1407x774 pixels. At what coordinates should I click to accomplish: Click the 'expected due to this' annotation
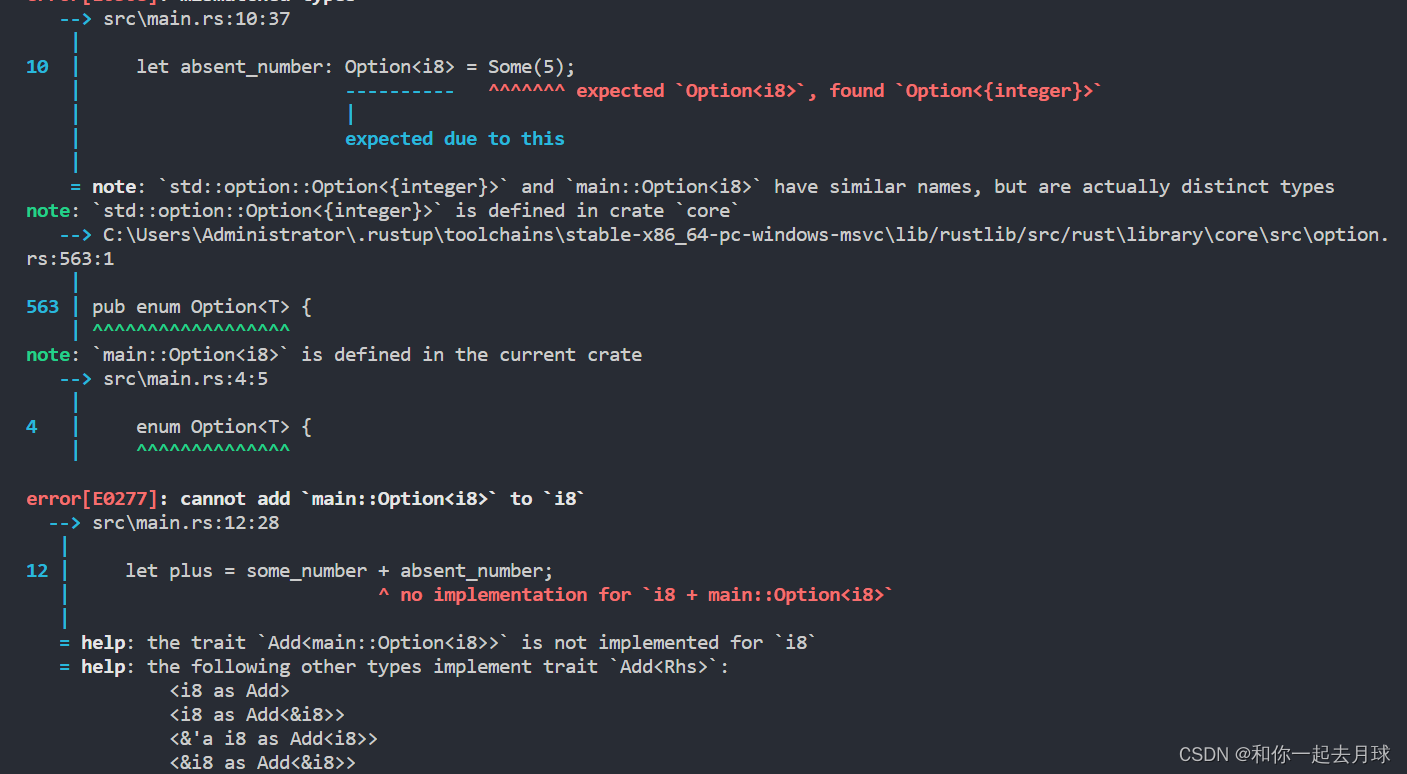pyautogui.click(x=455, y=139)
